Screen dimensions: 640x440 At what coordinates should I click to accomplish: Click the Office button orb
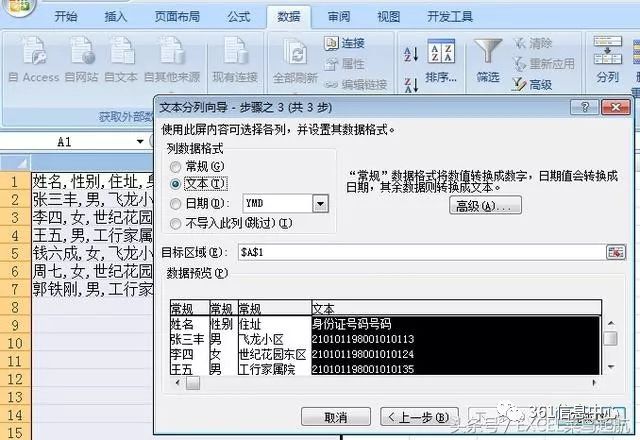[18, 7]
